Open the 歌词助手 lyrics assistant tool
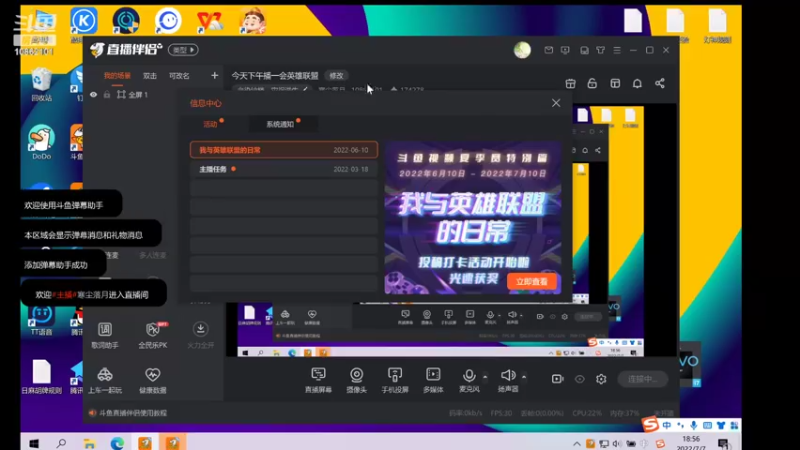 [105, 335]
